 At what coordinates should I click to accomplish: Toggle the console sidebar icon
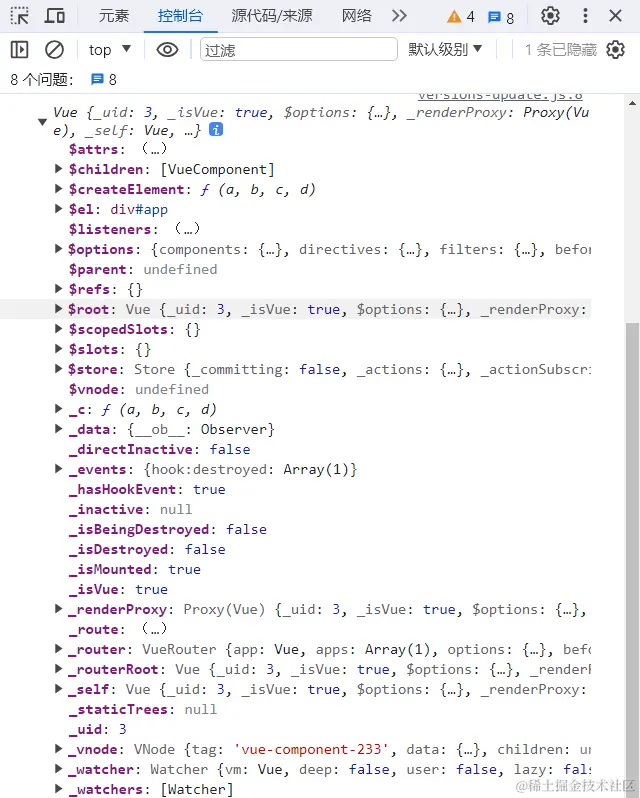pos(19,50)
